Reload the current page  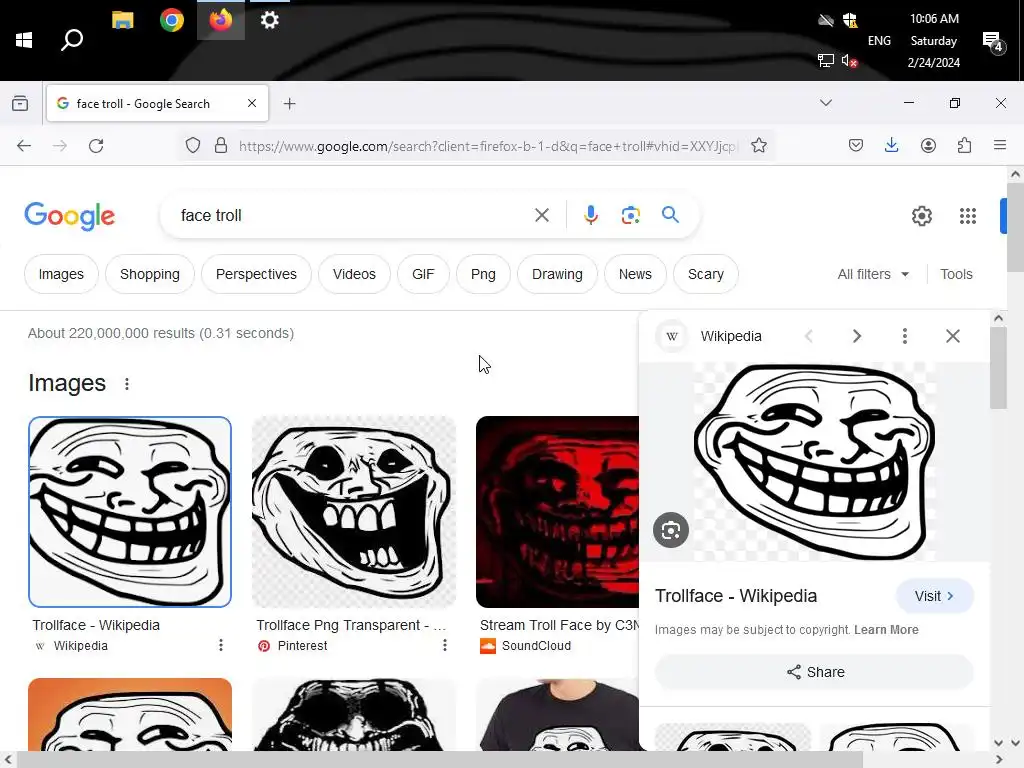click(x=96, y=146)
